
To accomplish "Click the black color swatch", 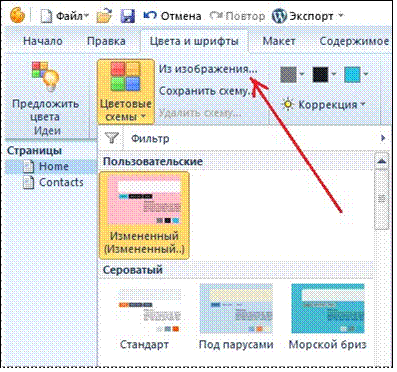I will pyautogui.click(x=320, y=74).
